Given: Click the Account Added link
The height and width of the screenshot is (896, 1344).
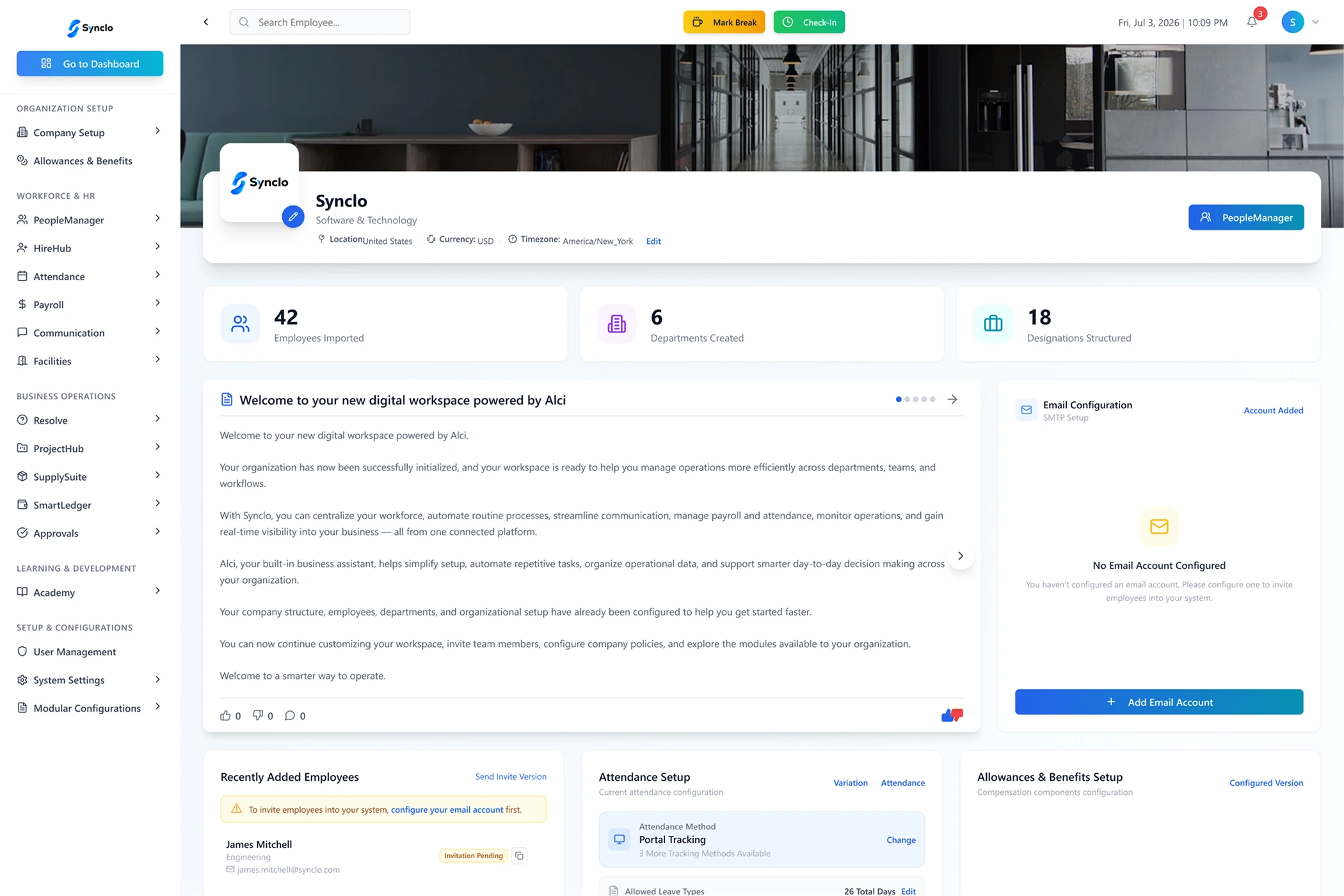Looking at the screenshot, I should 1273,410.
